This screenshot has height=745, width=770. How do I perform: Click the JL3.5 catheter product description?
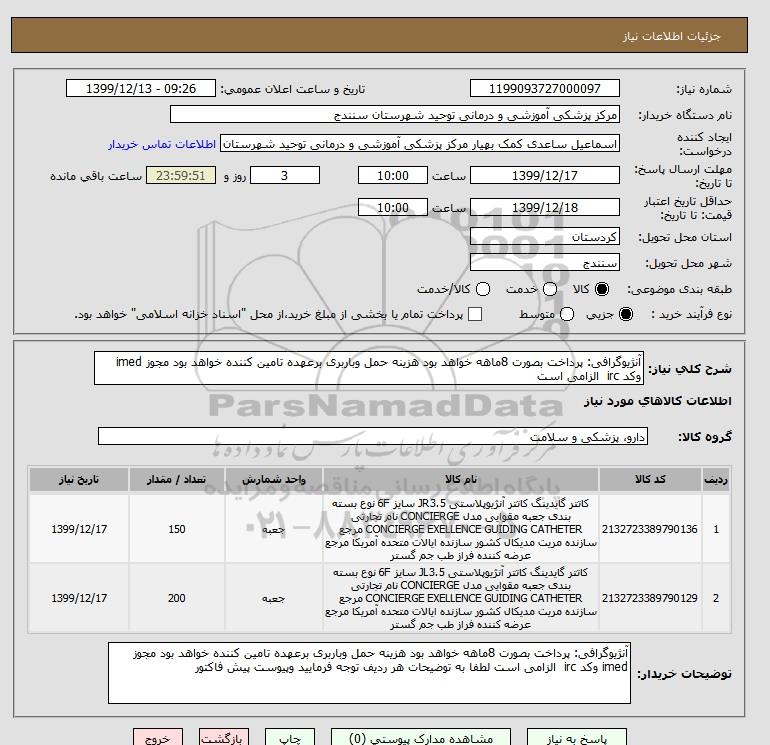[x=461, y=598]
